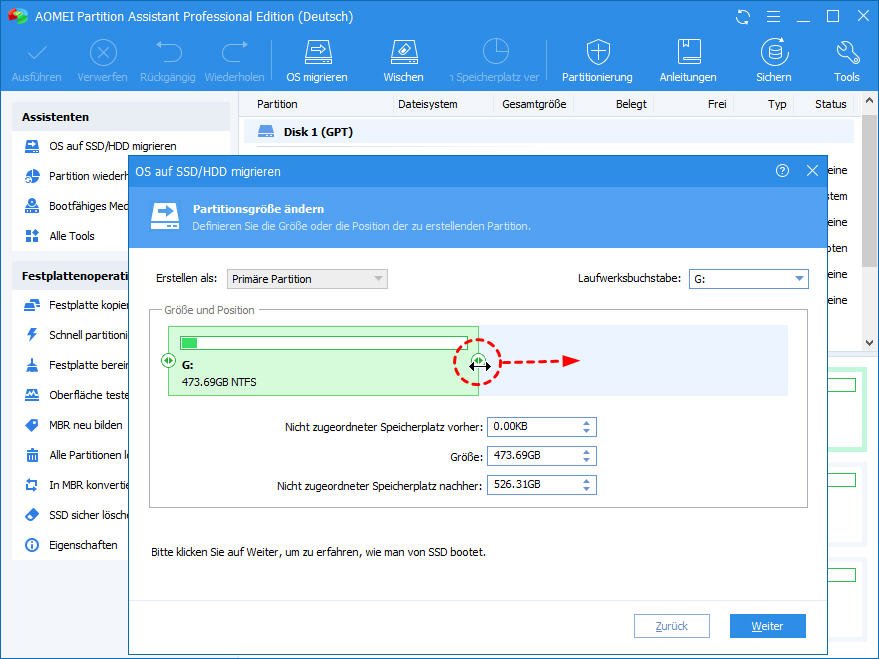This screenshot has width=879, height=659.
Task: Click the Status column header
Action: (x=831, y=104)
